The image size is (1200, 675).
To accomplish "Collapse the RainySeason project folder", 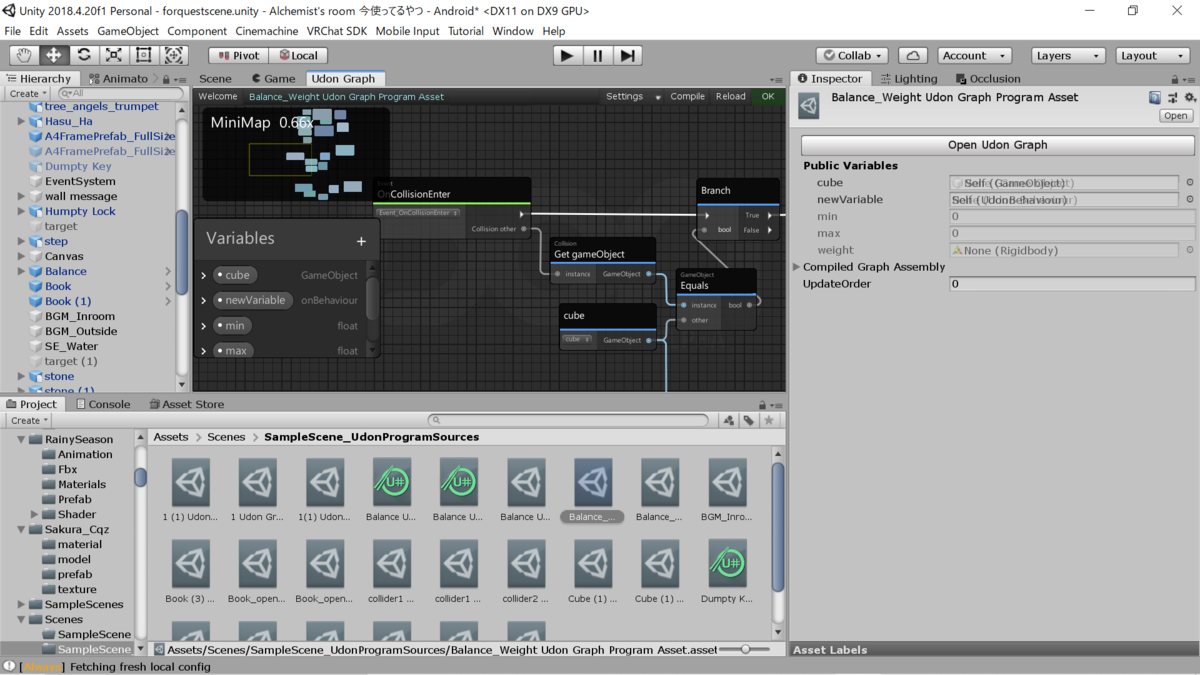I will [21, 439].
